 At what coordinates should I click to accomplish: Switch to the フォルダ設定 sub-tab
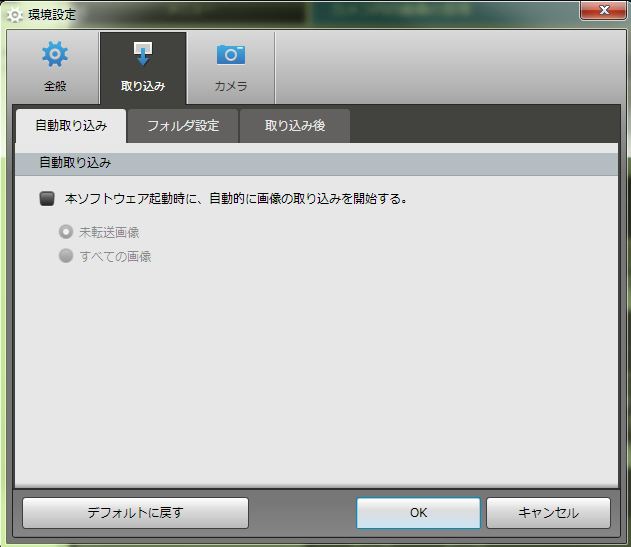tap(183, 126)
